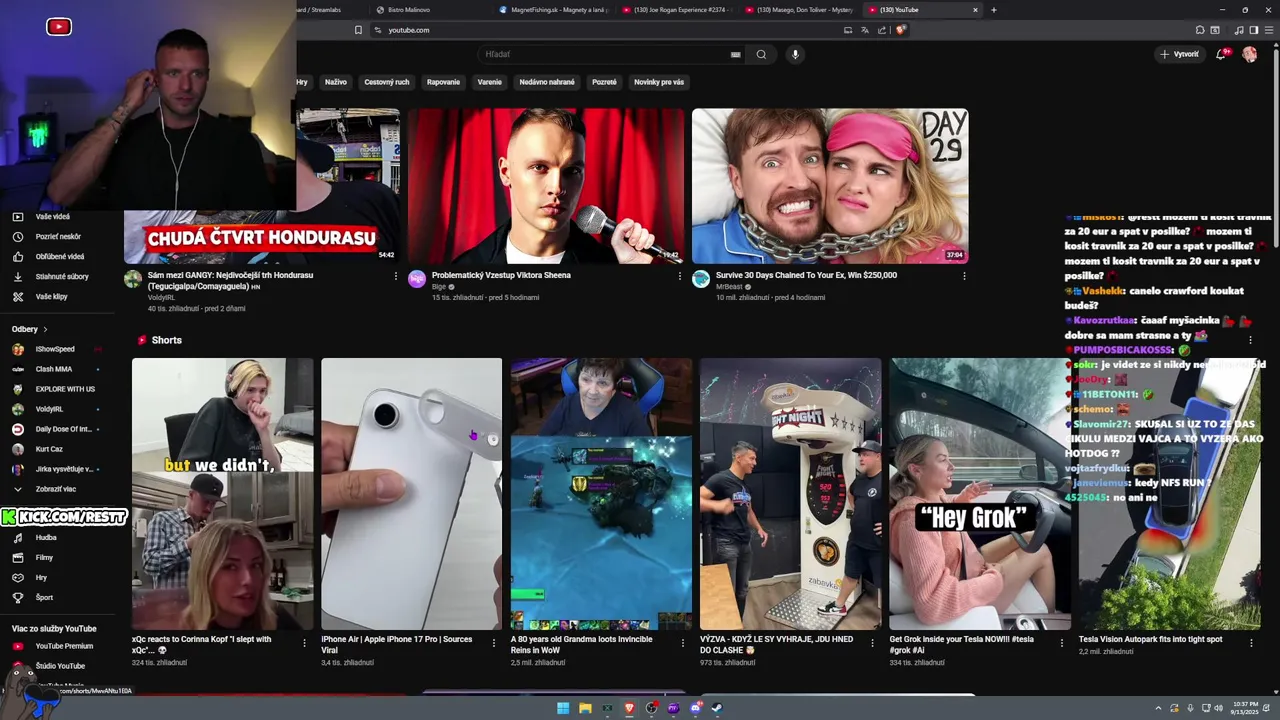Open the Vytvoriť create menu

pos(1179,54)
